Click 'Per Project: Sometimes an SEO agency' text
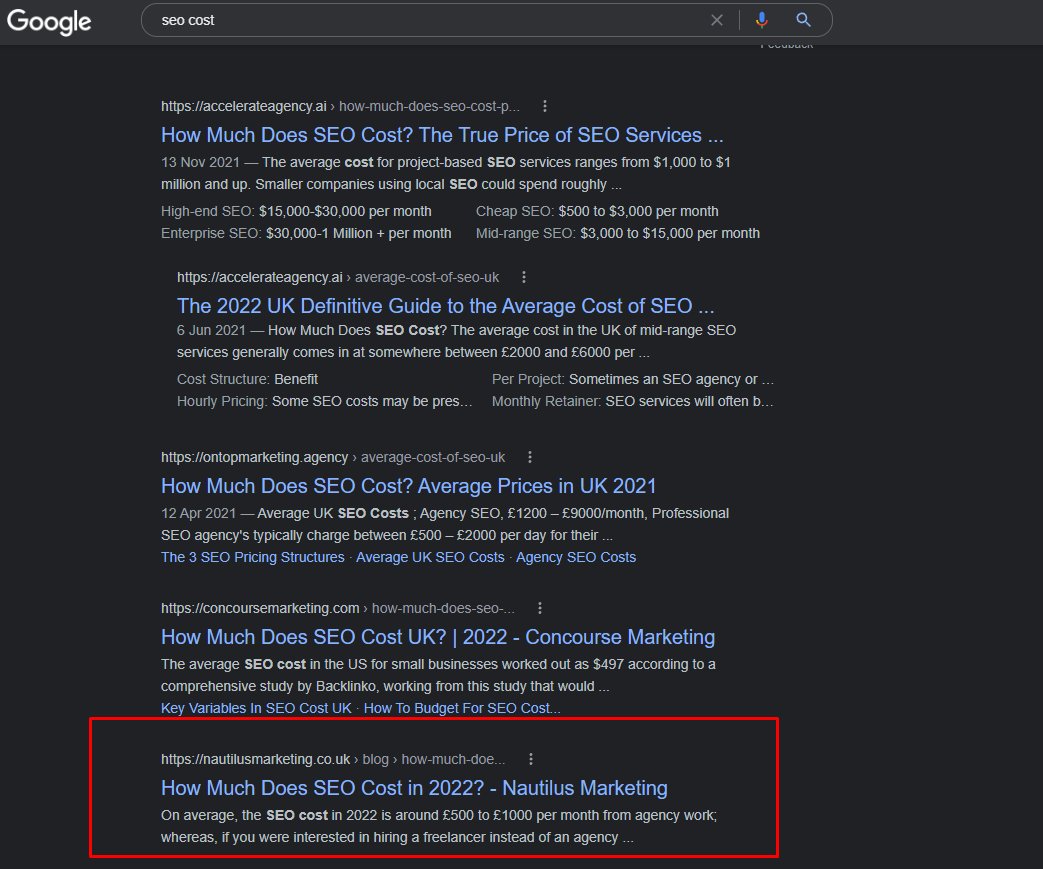 (x=633, y=379)
